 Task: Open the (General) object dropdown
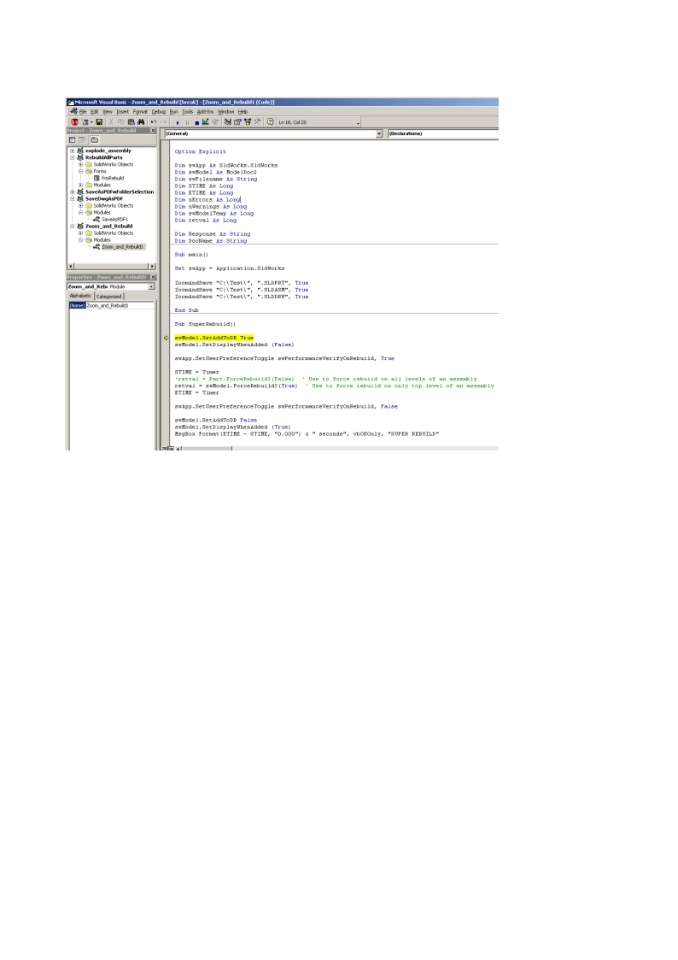coord(379,133)
